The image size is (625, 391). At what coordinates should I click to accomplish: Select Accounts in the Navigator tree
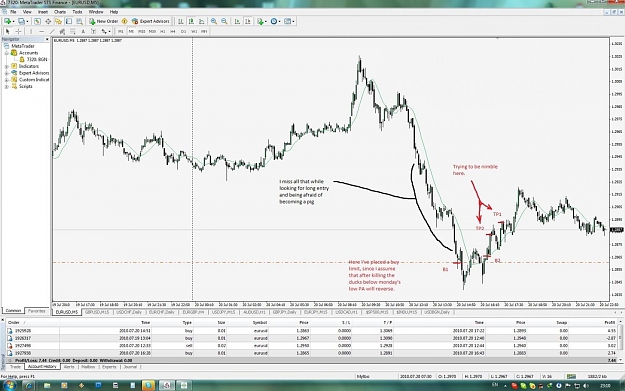point(28,53)
